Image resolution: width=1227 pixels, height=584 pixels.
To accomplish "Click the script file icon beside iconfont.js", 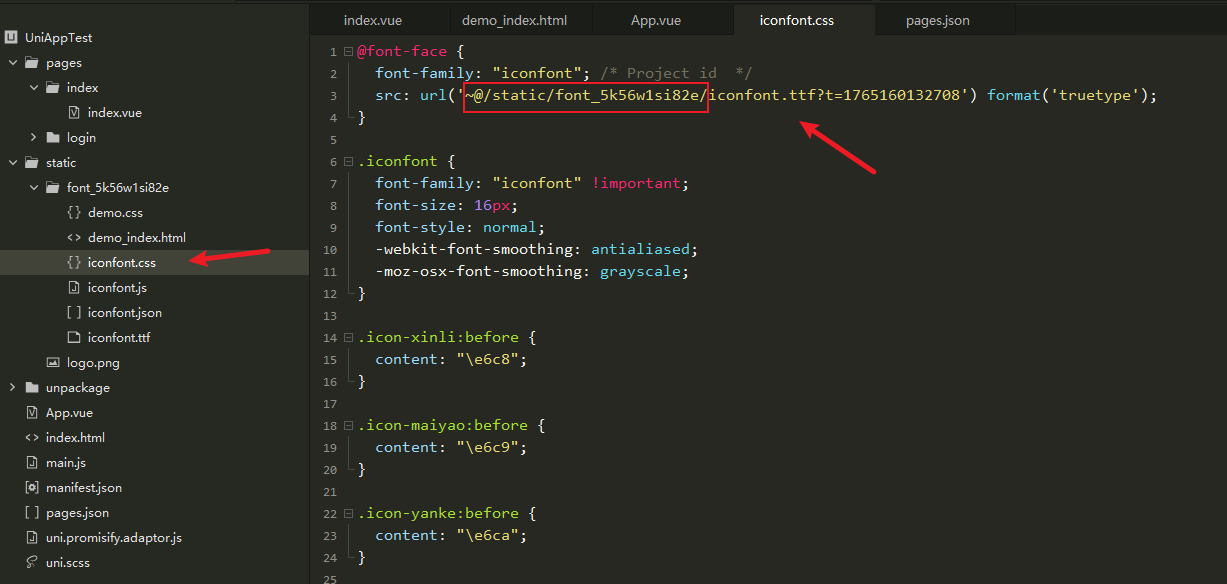I will click(x=74, y=287).
